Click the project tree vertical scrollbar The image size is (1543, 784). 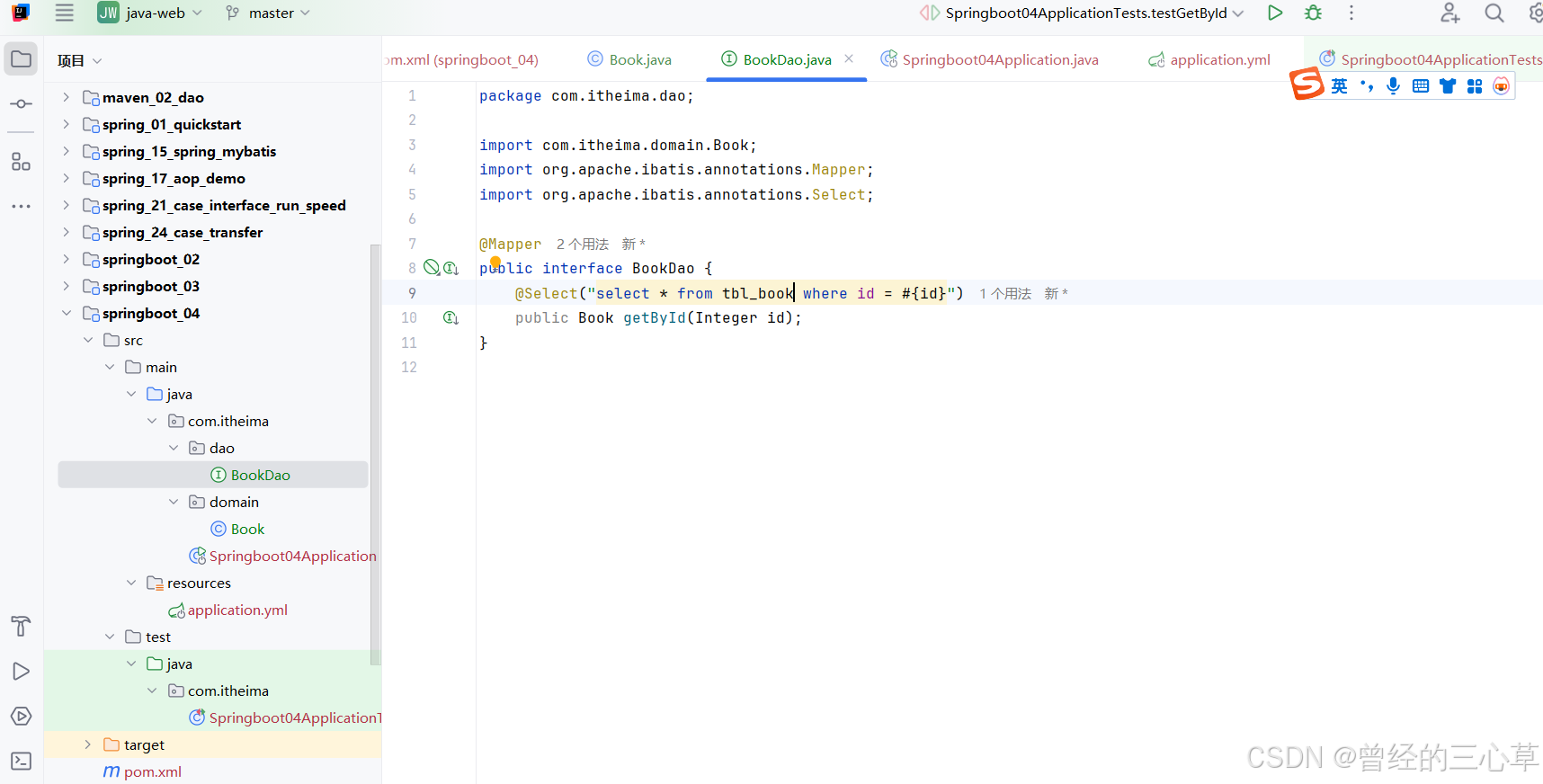pos(376,454)
